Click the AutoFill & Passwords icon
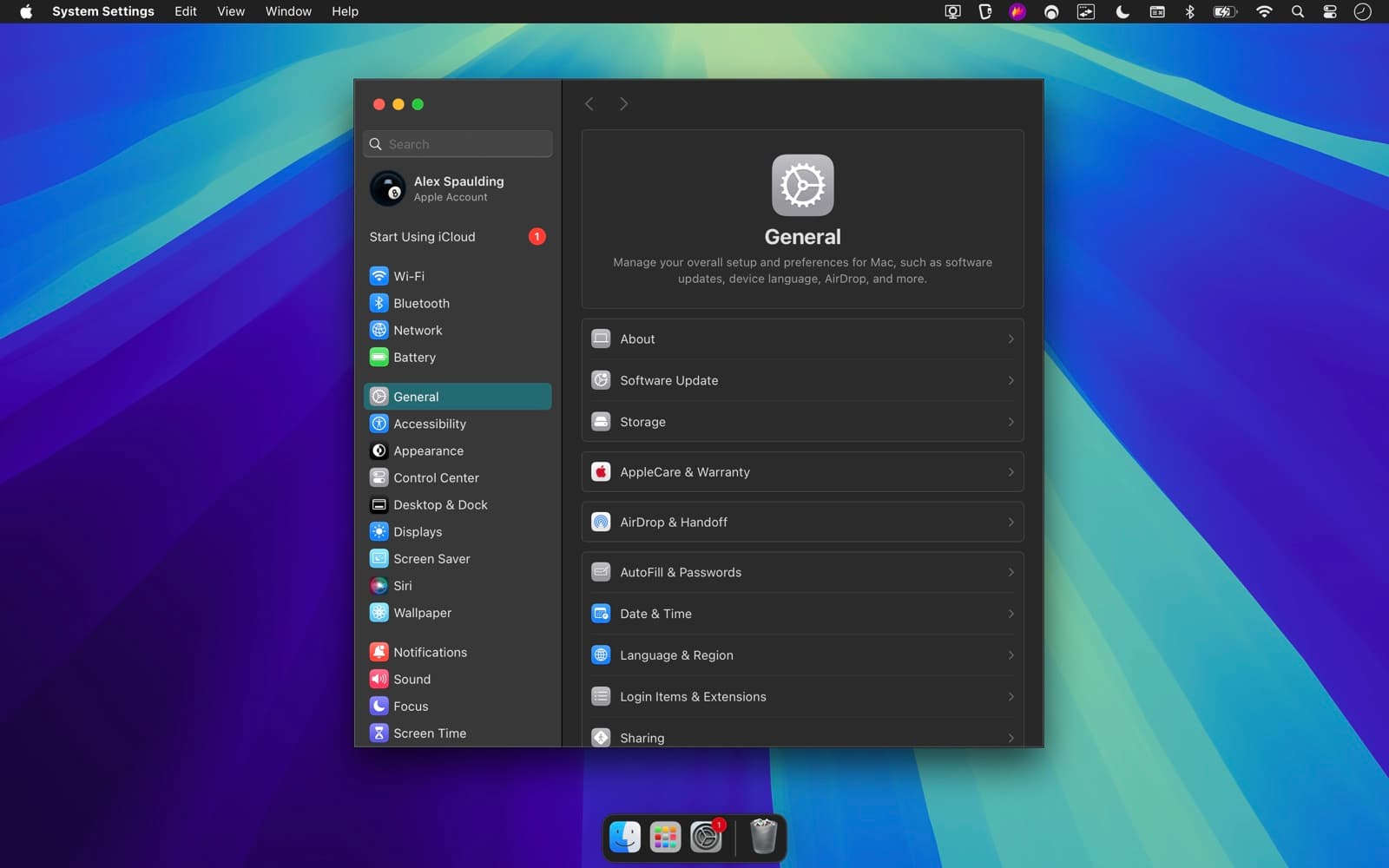Screen dimensions: 1389x868 click(x=601, y=572)
